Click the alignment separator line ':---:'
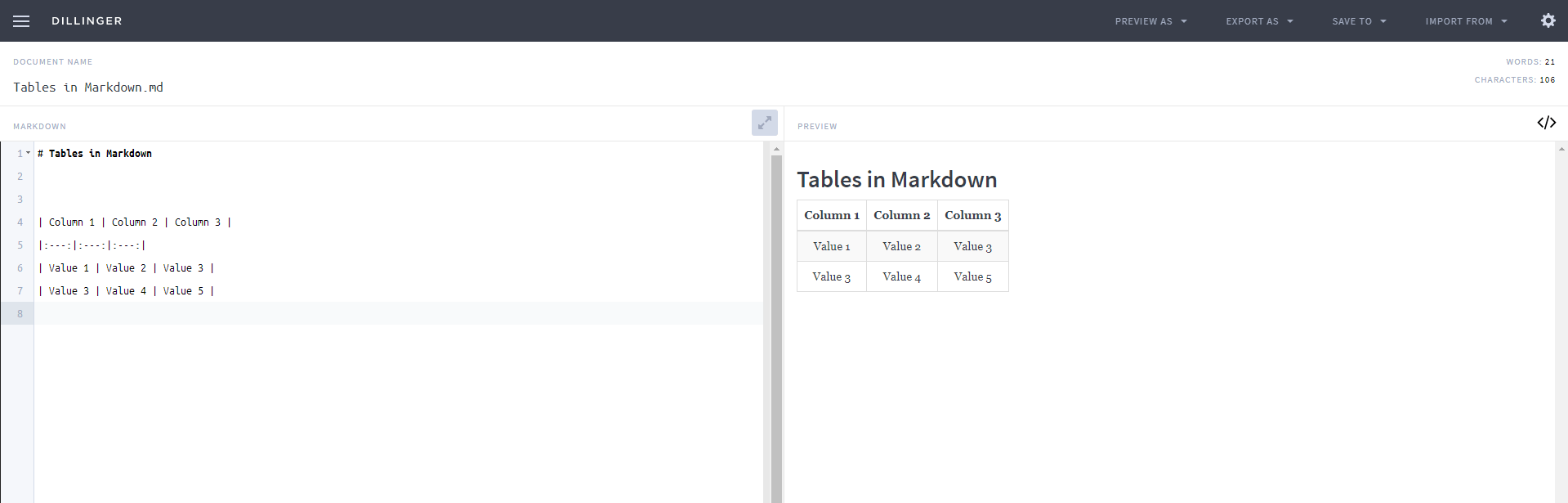Viewport: 1568px width, 503px height. pyautogui.click(x=92, y=245)
